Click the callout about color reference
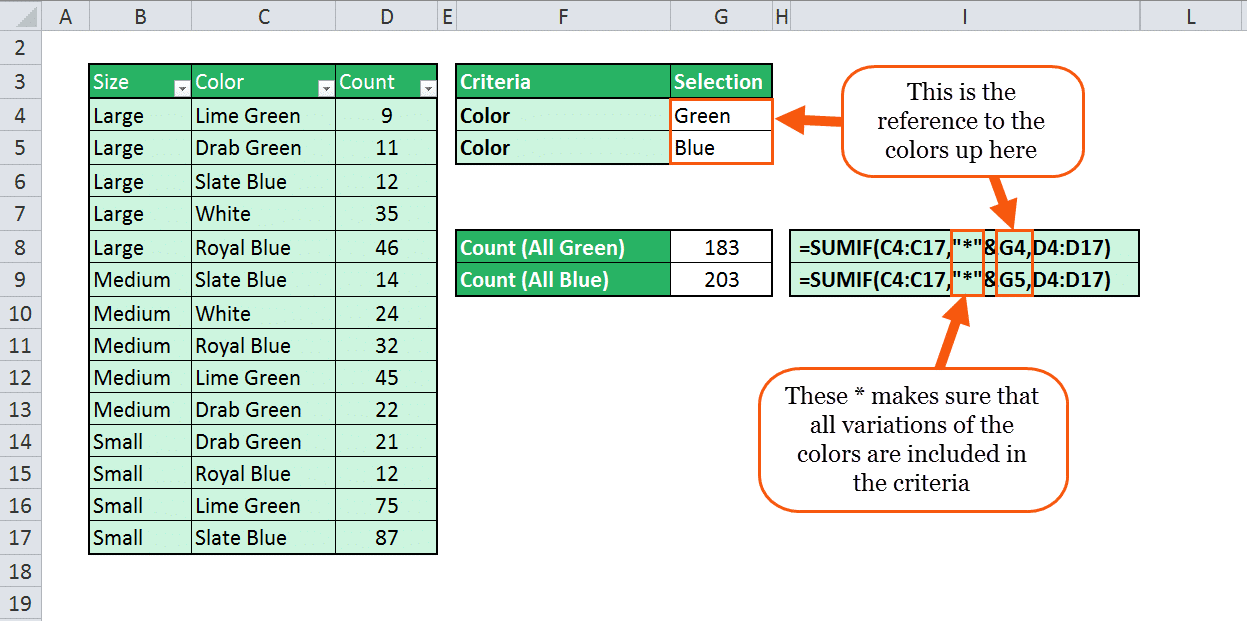Viewport: 1247px width, 621px height. [x=962, y=122]
